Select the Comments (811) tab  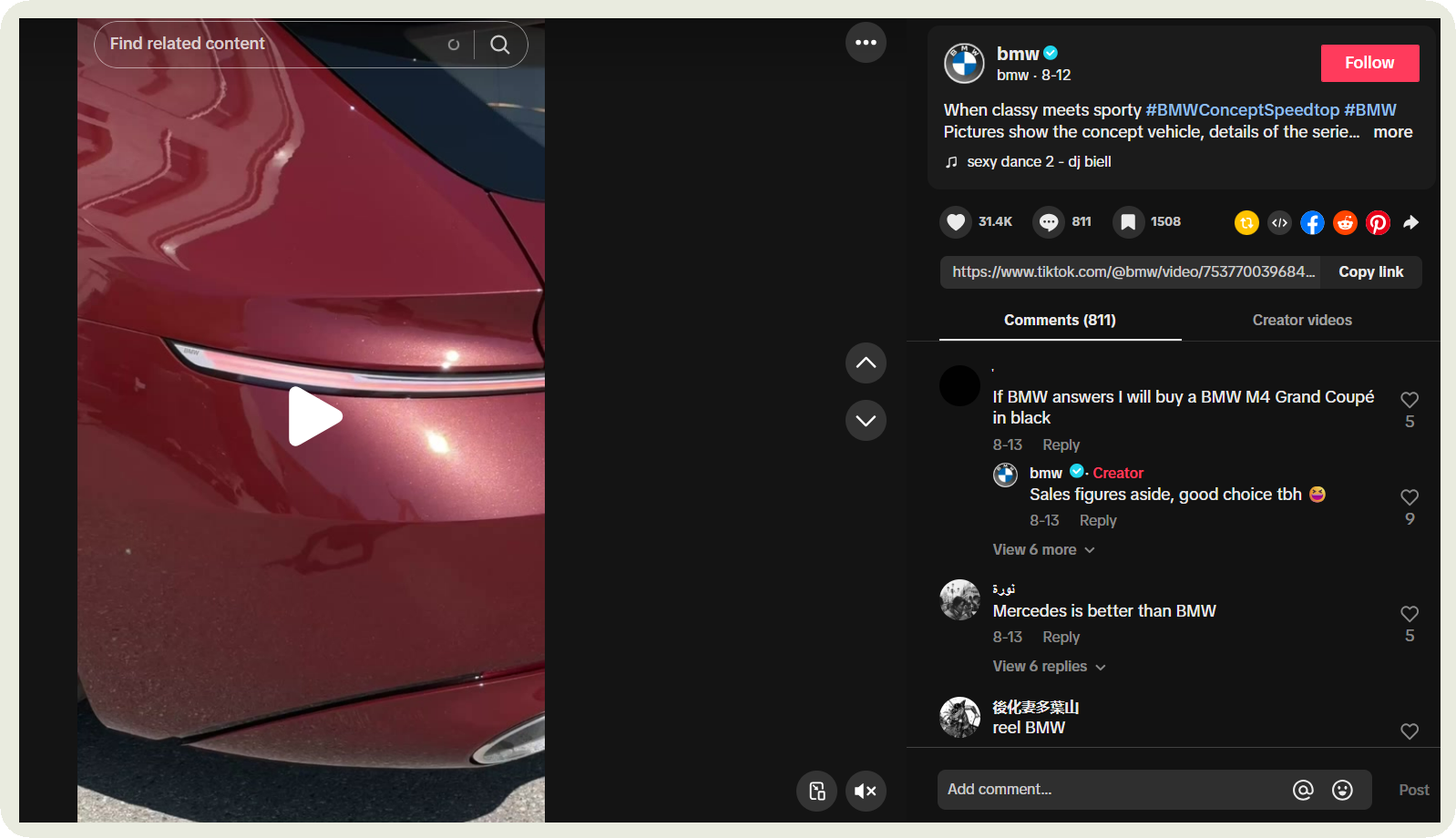pyautogui.click(x=1060, y=321)
